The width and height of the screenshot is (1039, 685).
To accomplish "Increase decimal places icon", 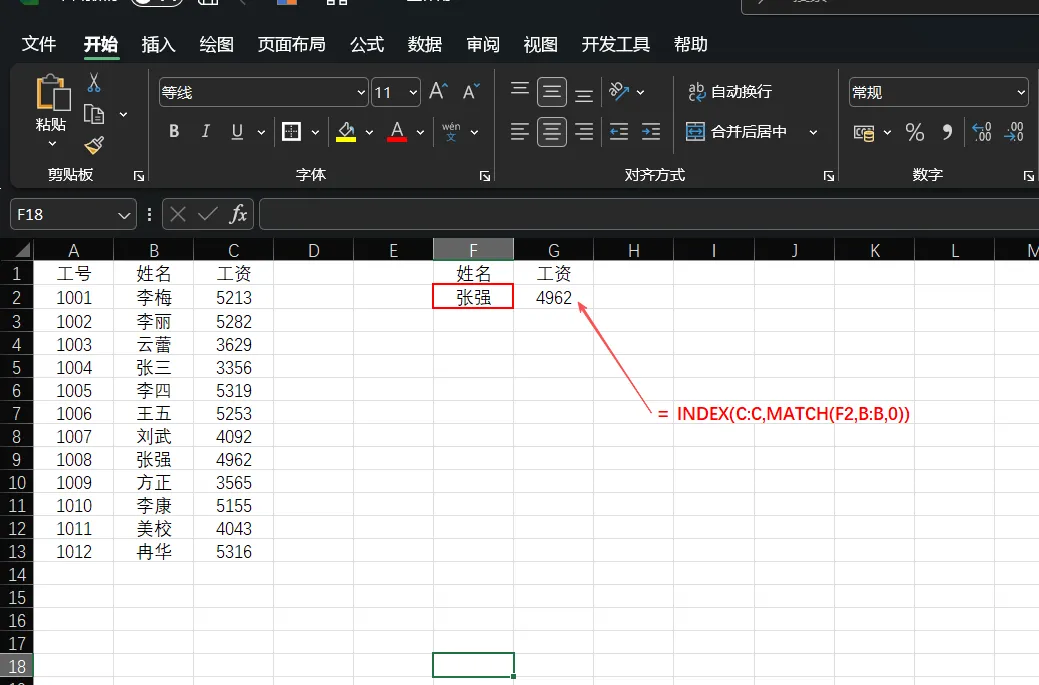I will tap(981, 132).
